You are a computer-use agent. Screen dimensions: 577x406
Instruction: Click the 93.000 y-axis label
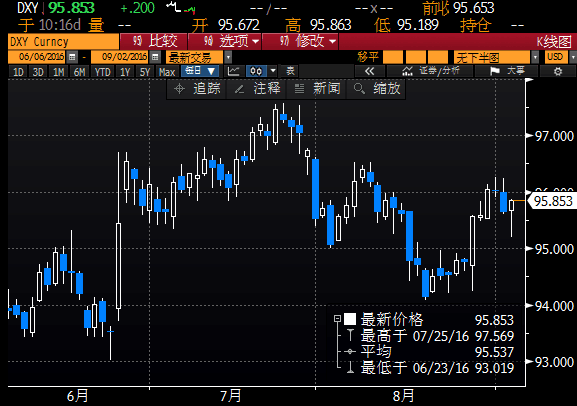point(554,362)
